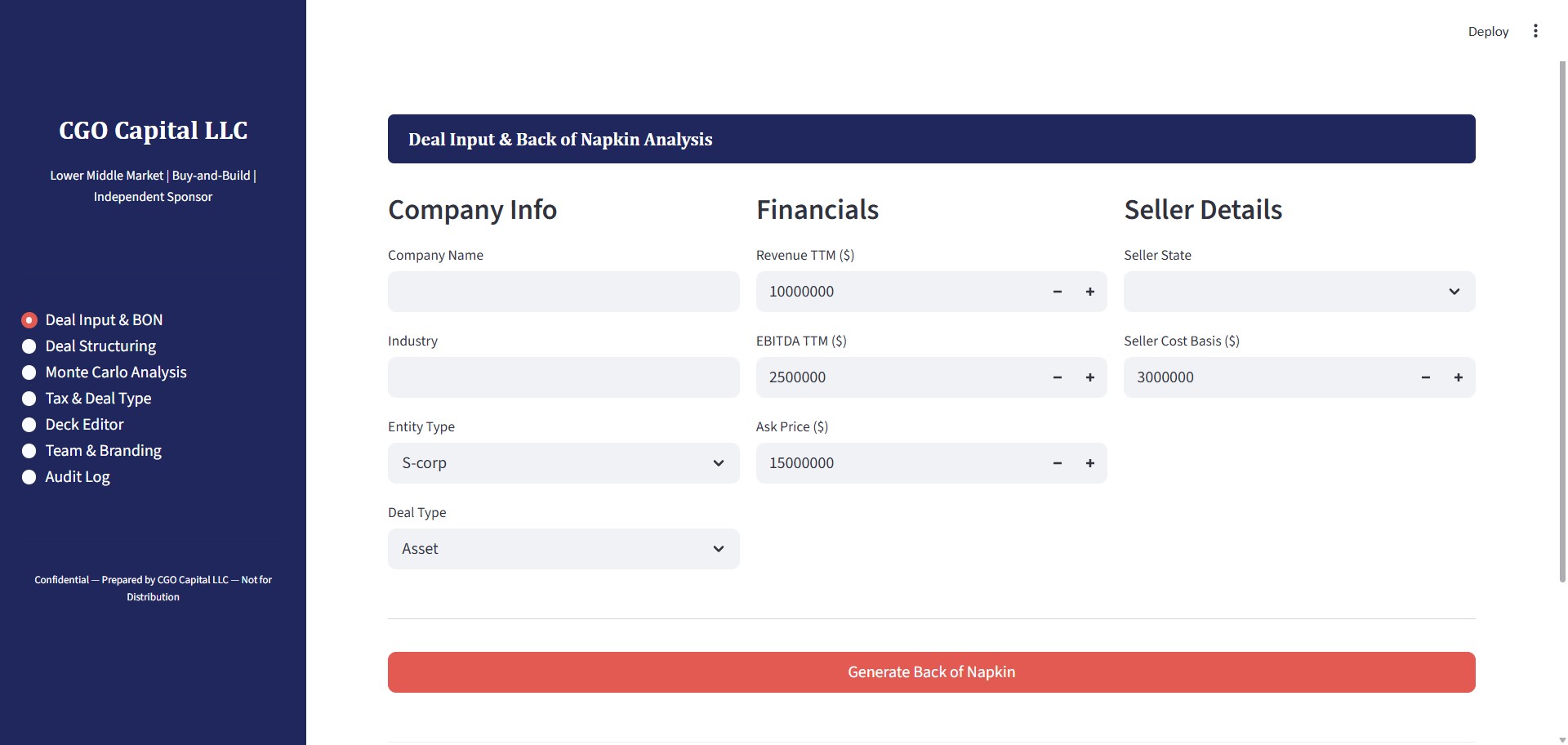Decrement the Ask Price value
The width and height of the screenshot is (1568, 745).
pyautogui.click(x=1057, y=463)
